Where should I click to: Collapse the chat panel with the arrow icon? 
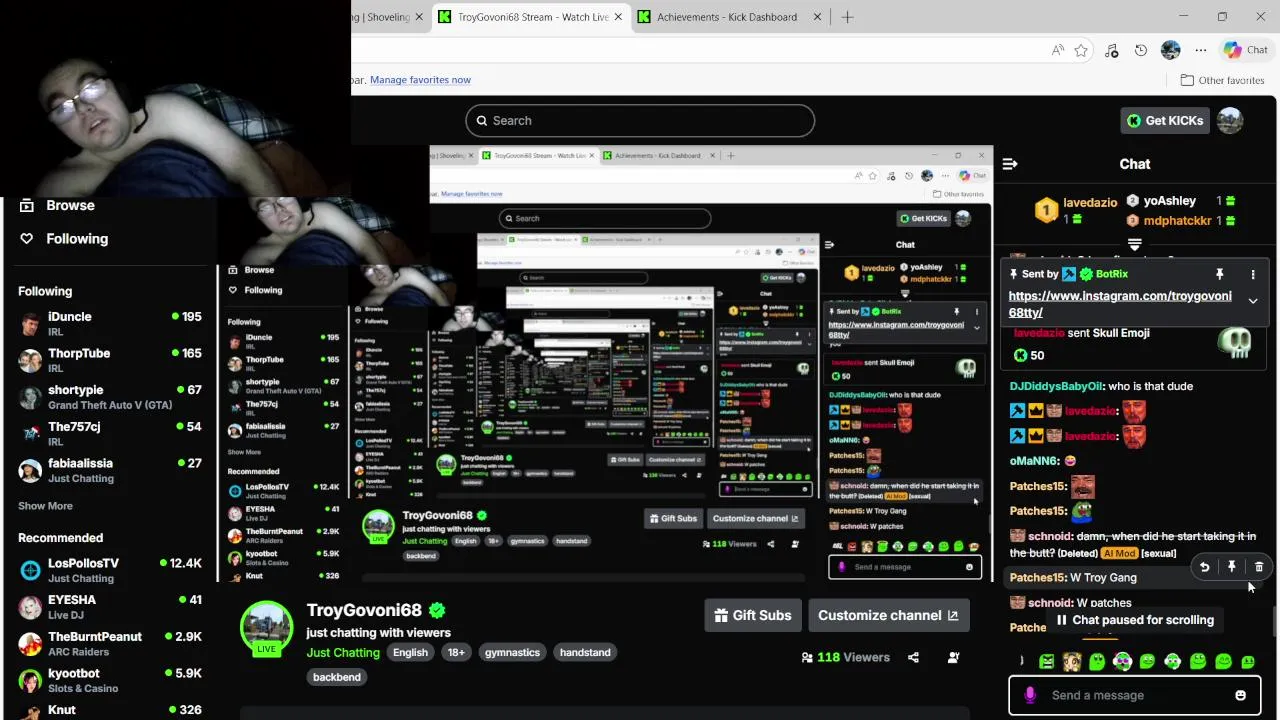(x=1010, y=164)
